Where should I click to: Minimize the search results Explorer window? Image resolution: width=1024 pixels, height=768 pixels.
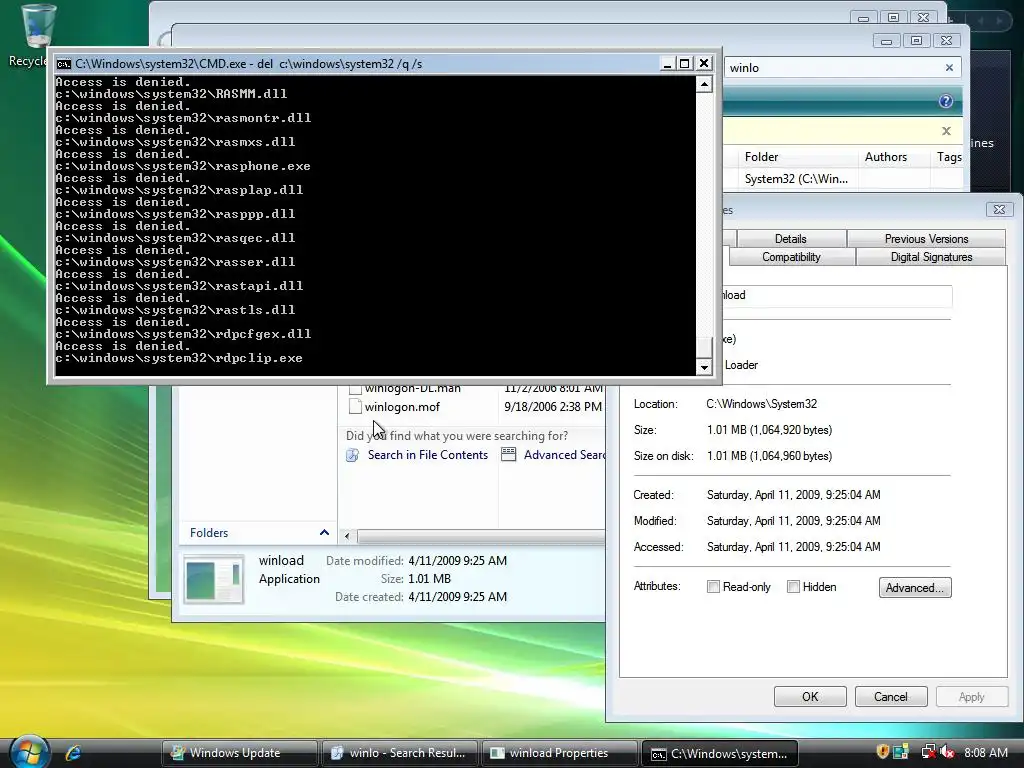point(886,40)
